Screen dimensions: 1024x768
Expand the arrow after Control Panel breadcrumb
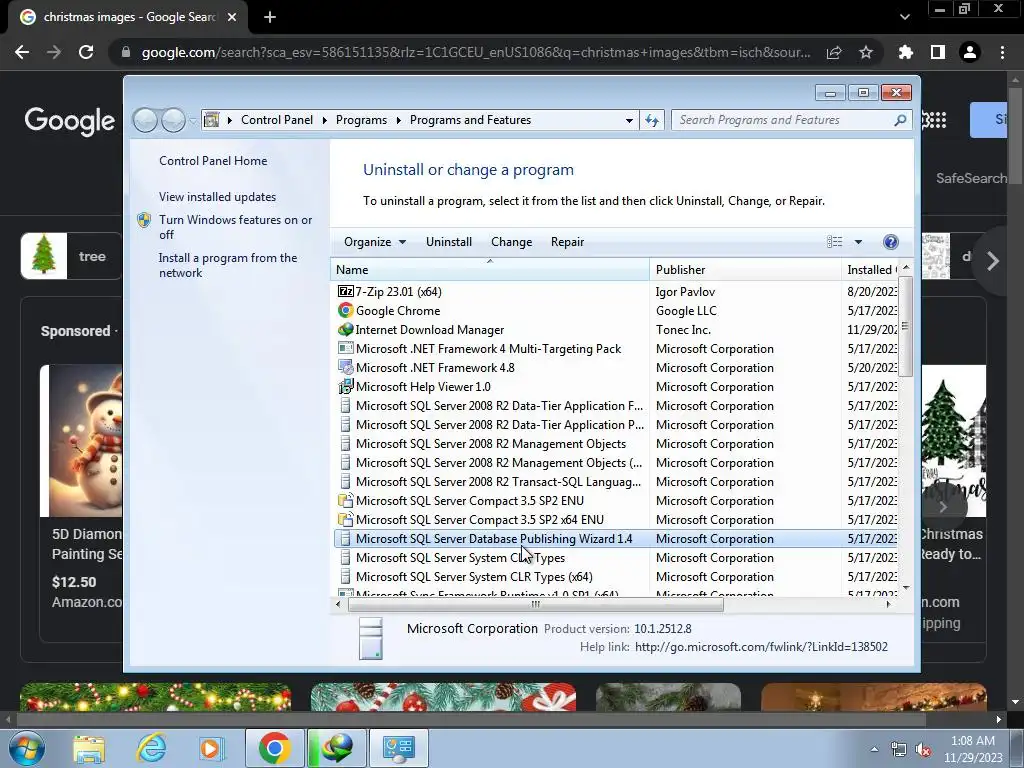point(325,120)
